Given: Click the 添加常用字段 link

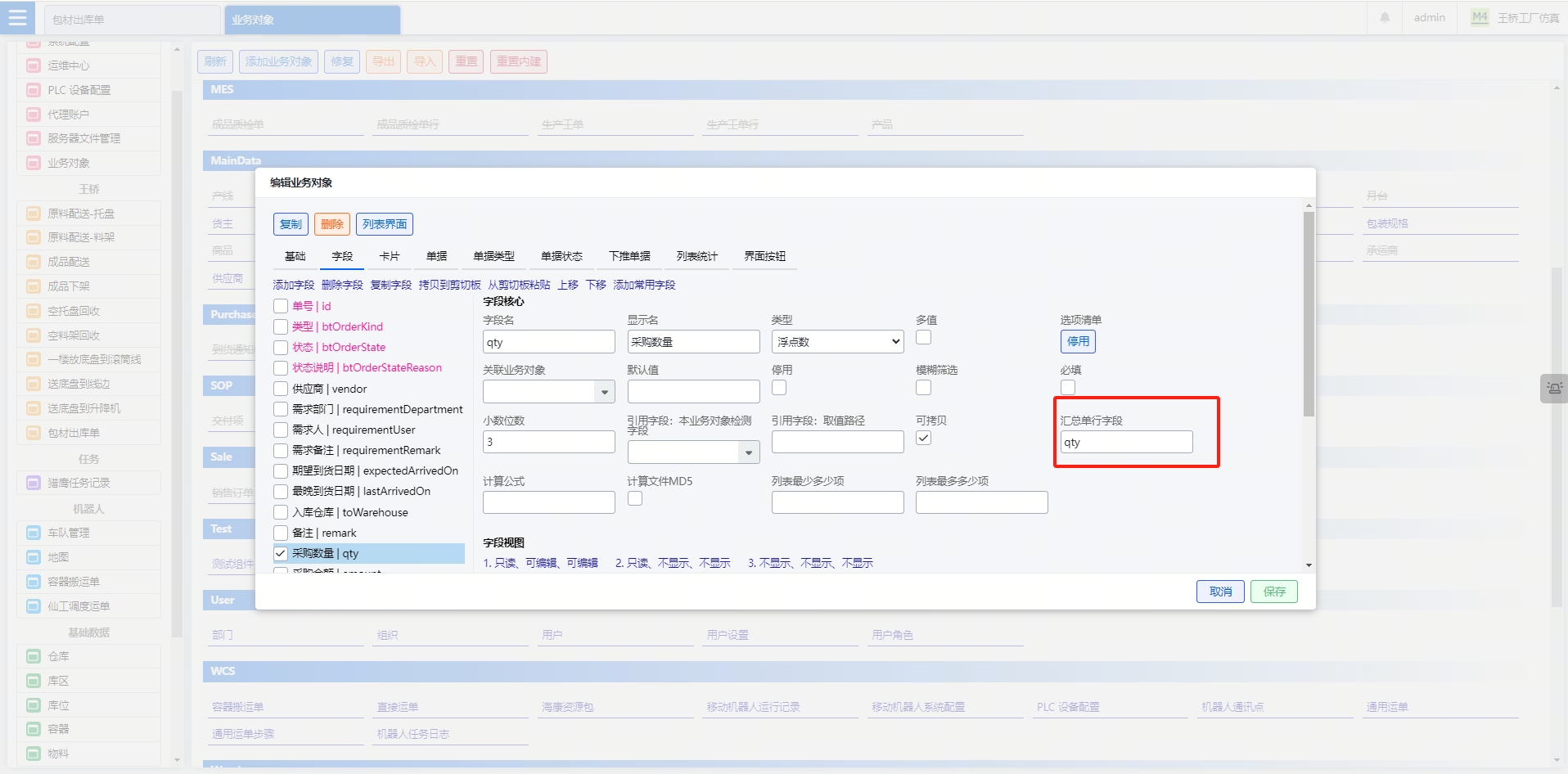Looking at the screenshot, I should (x=644, y=285).
